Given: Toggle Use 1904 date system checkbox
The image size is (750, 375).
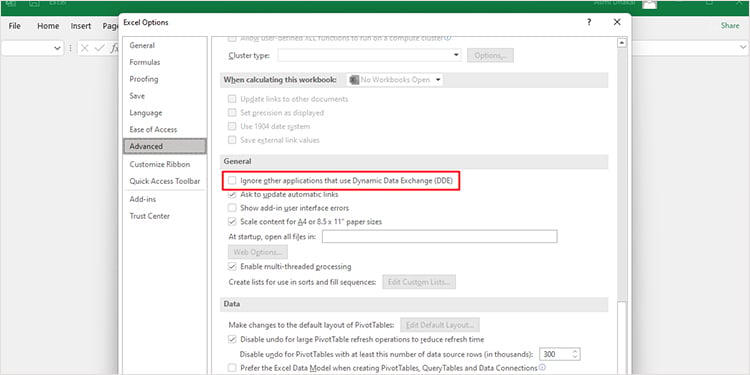Looking at the screenshot, I should [232, 127].
